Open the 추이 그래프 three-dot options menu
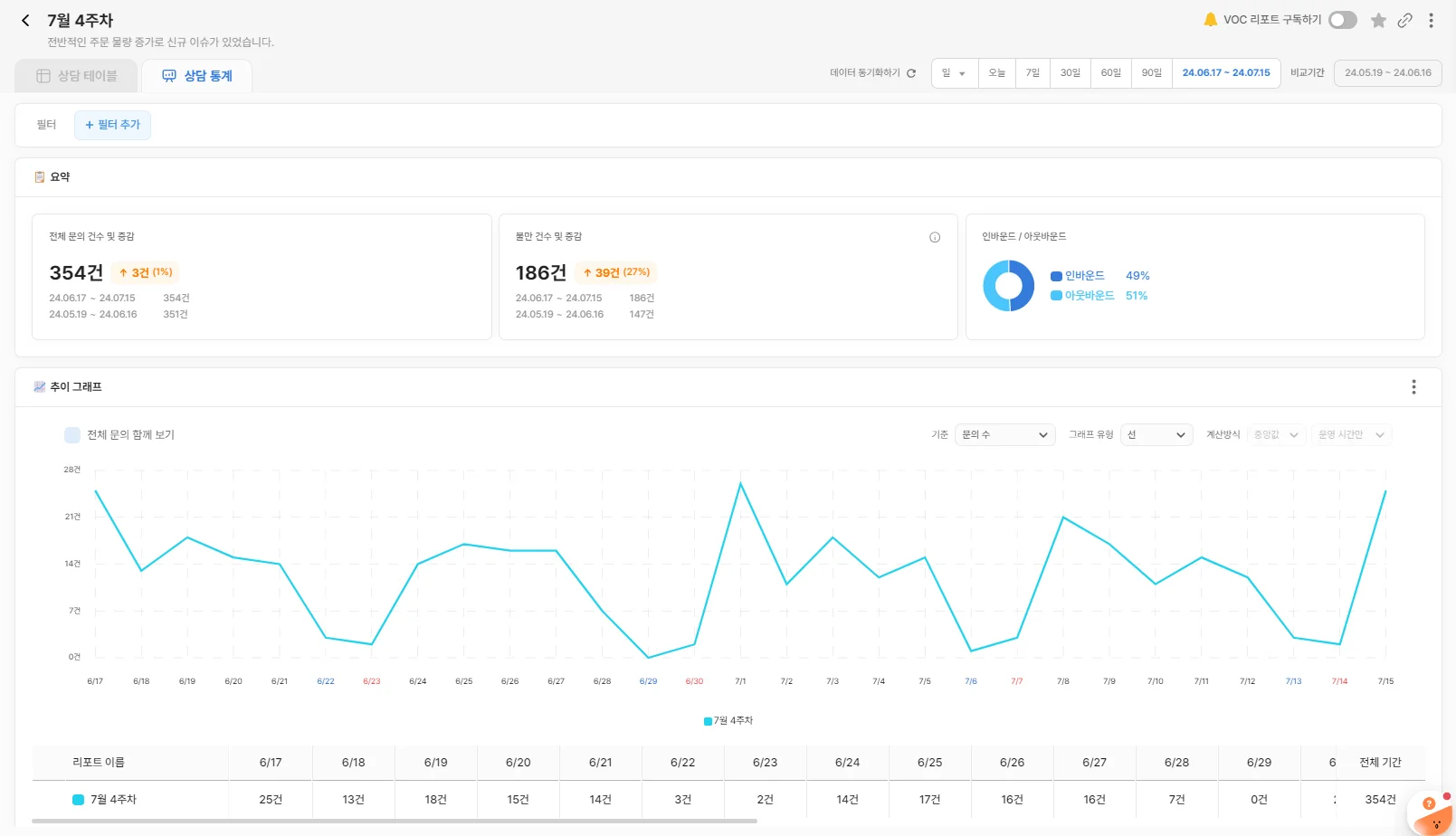Image resolution: width=1456 pixels, height=836 pixels. tap(1413, 387)
